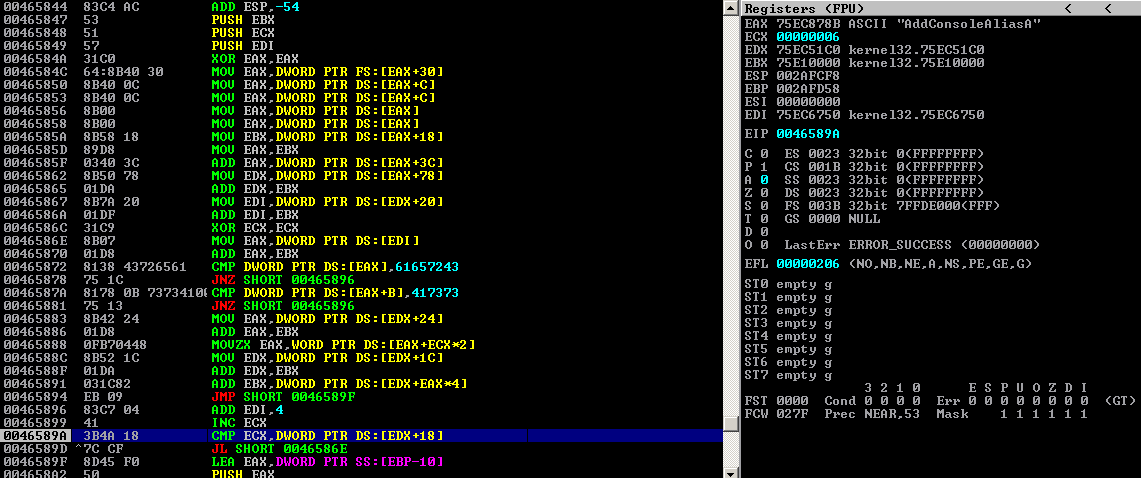Viewport: 1141px width, 478px height.
Task: Toggle the P parity flag value
Action: tap(763, 166)
